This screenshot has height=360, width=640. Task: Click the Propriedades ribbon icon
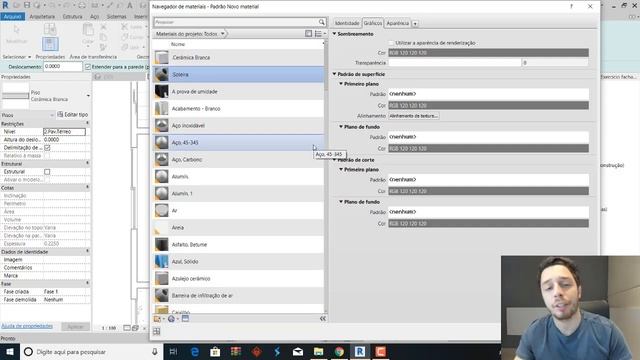point(50,44)
